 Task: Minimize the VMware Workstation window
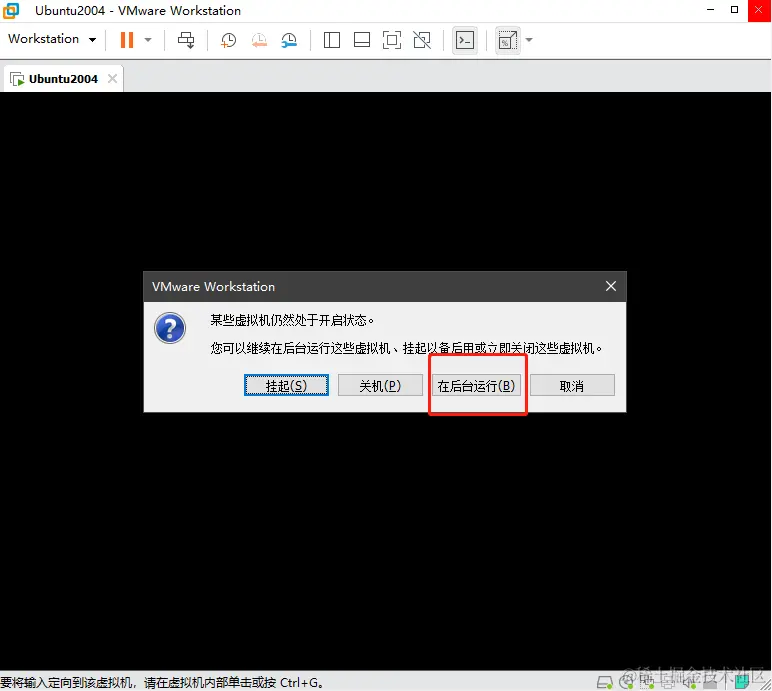[710, 10]
